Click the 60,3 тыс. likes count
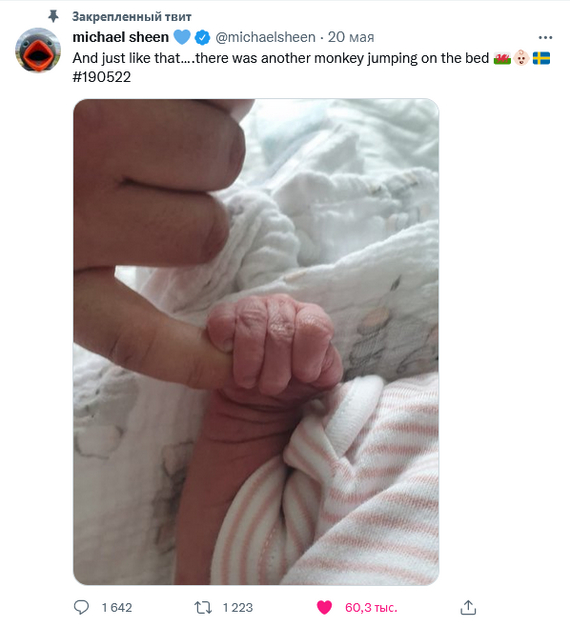This screenshot has height=627, width=570. 371,608
